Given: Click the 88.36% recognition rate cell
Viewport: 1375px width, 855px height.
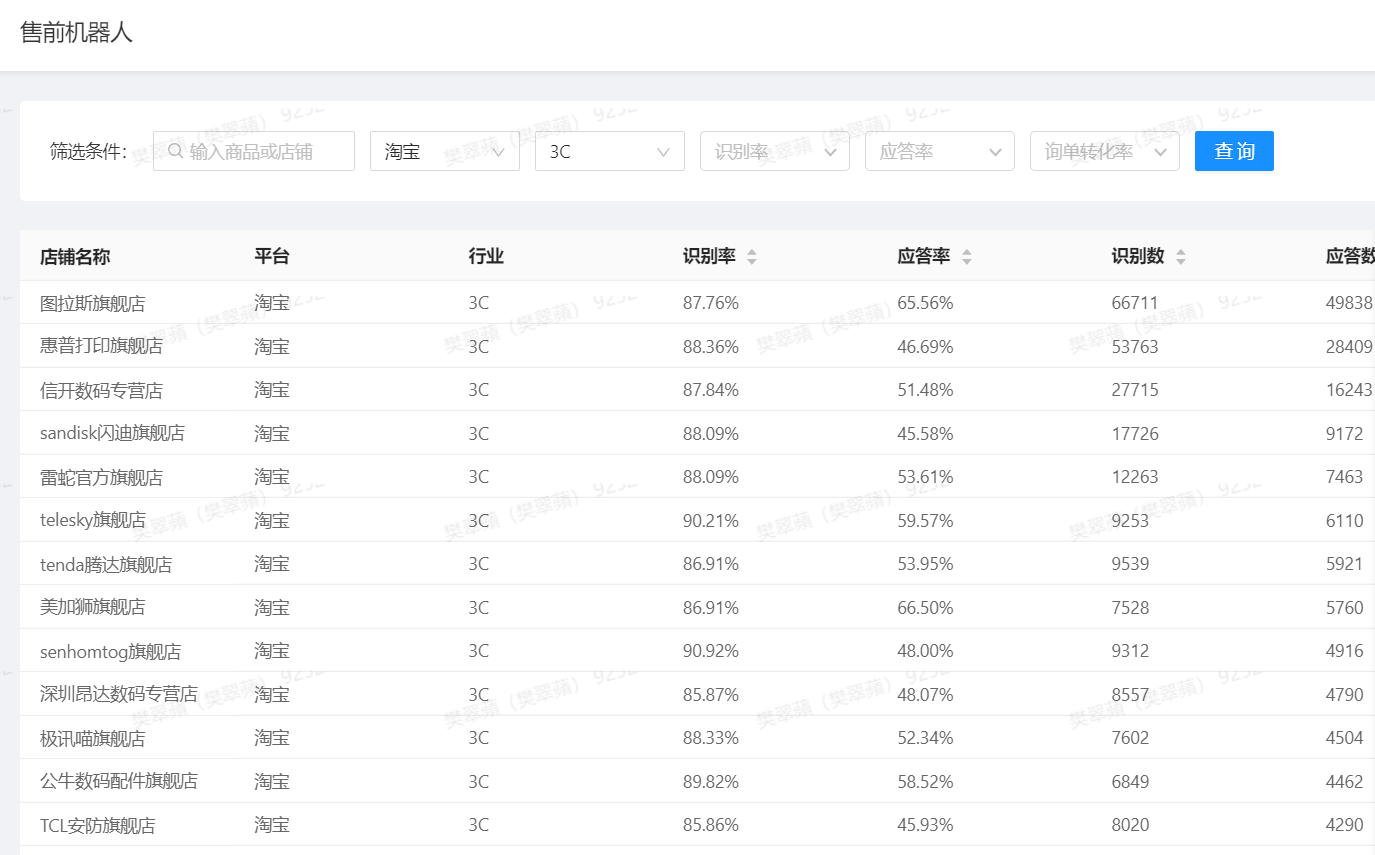Looking at the screenshot, I should (711, 347).
